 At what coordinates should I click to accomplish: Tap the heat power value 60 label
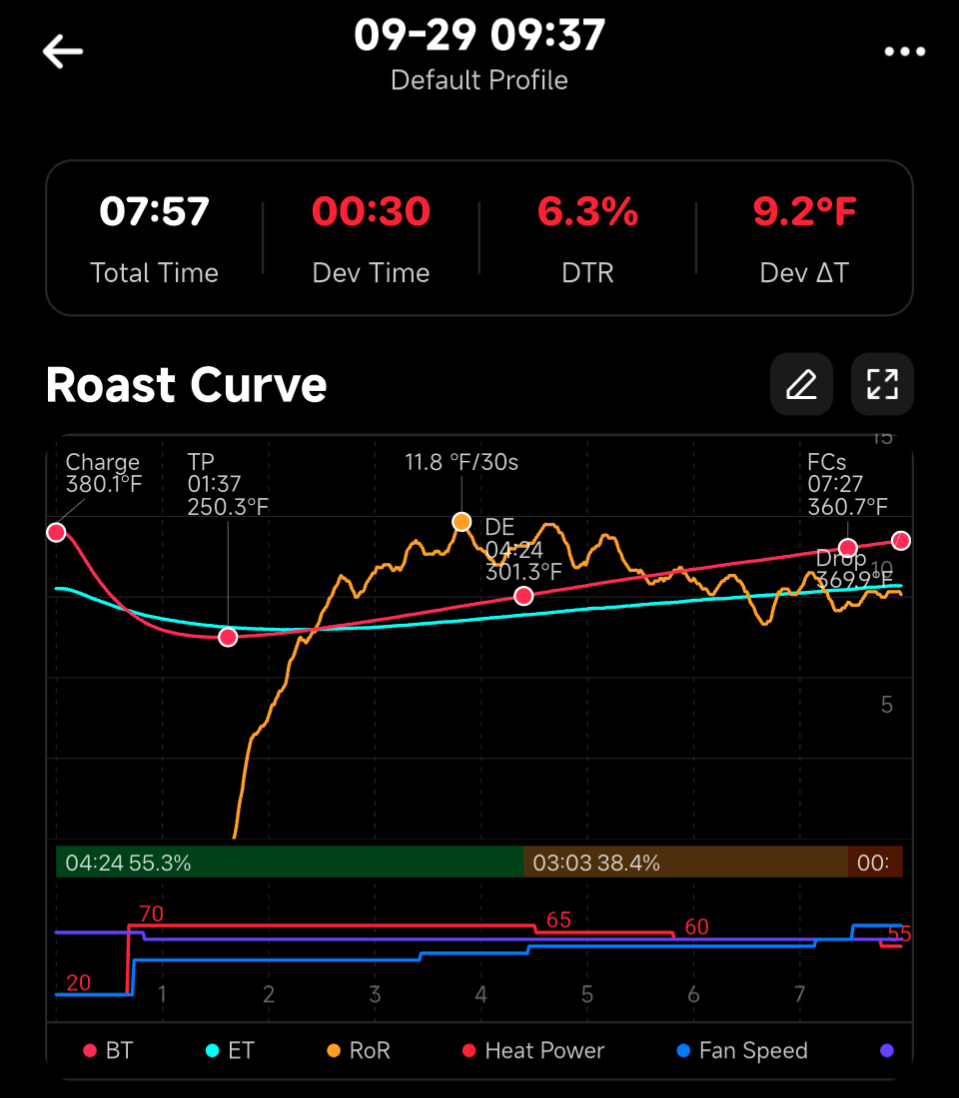pyautogui.click(x=696, y=927)
